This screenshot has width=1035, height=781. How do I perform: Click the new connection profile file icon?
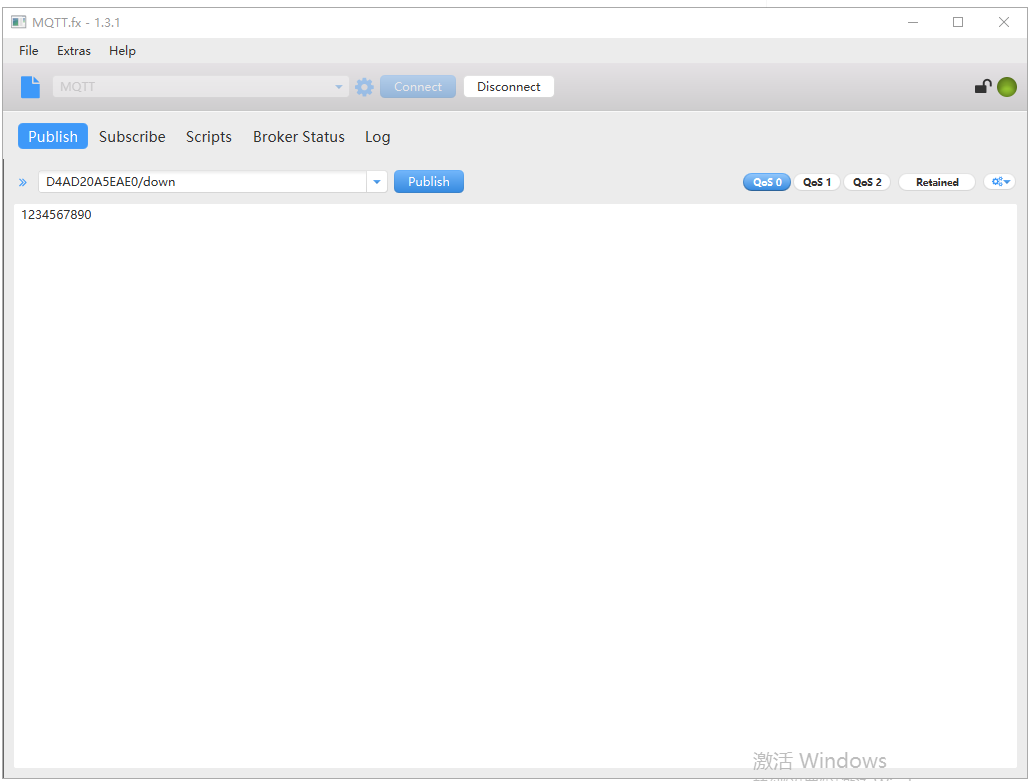pyautogui.click(x=31, y=87)
